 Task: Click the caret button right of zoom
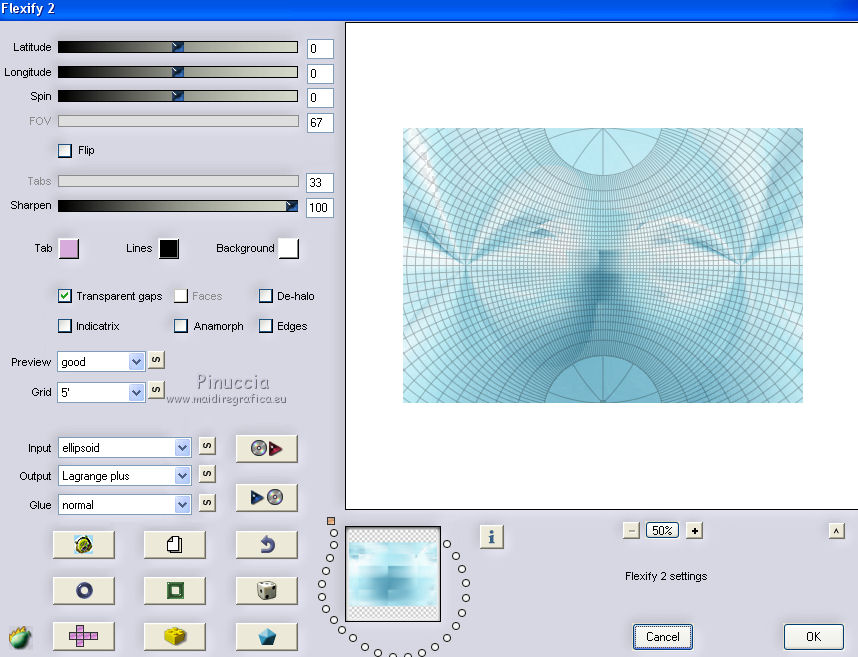pos(836,531)
